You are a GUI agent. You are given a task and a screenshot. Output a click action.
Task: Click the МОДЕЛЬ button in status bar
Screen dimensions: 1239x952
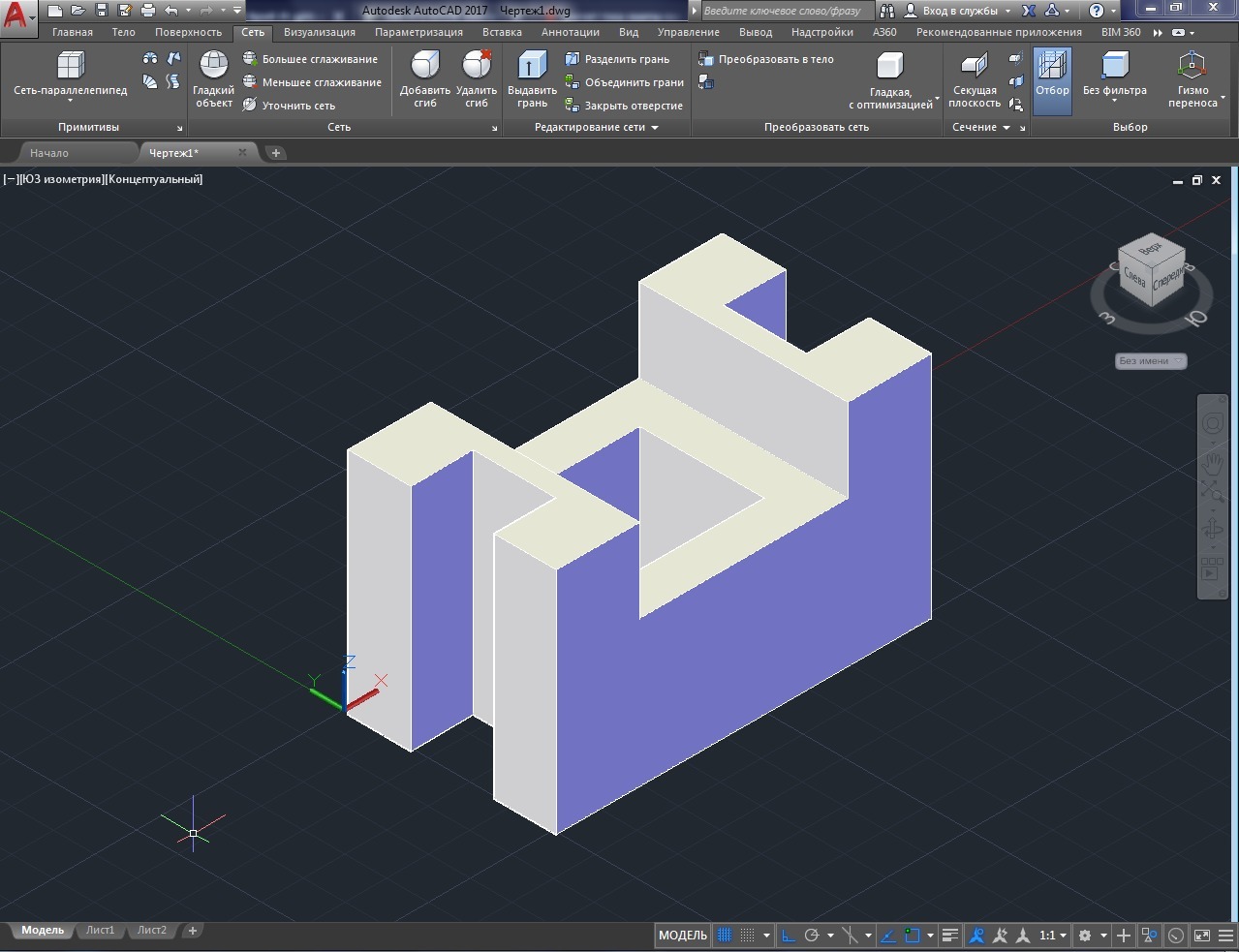[683, 936]
